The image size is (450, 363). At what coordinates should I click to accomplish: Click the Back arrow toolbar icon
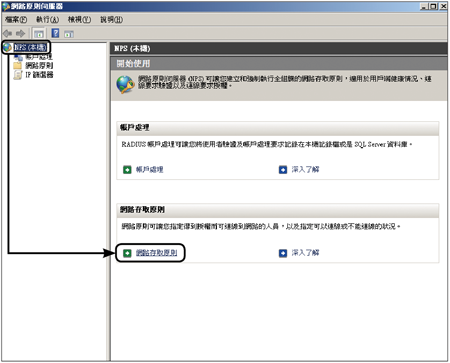tap(8, 34)
